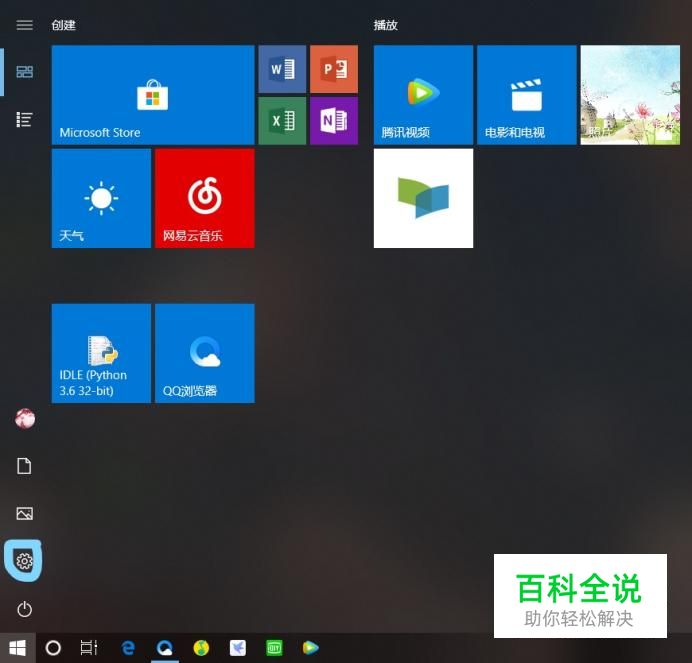Open the 腾讯视频 tile
This screenshot has width=692, height=663.
coord(423,95)
